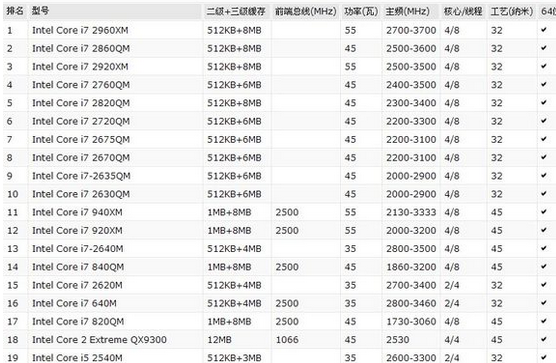Click the 1066 front side bus value

(287, 340)
